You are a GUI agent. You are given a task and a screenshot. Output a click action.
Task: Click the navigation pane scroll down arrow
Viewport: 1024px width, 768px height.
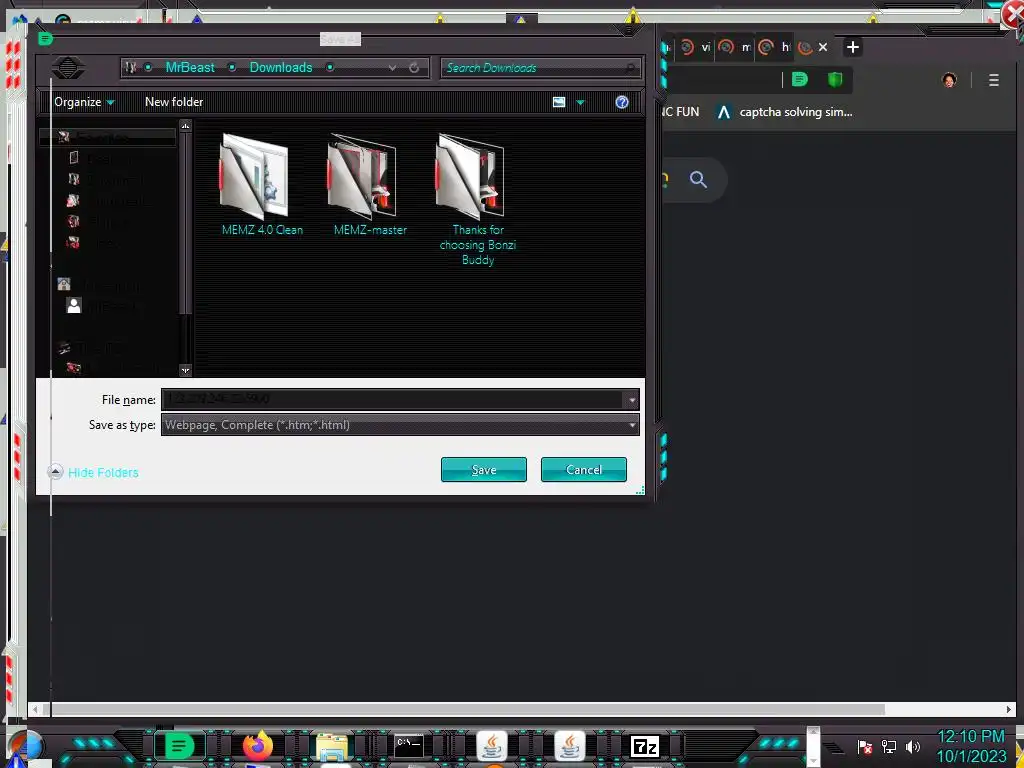point(185,370)
